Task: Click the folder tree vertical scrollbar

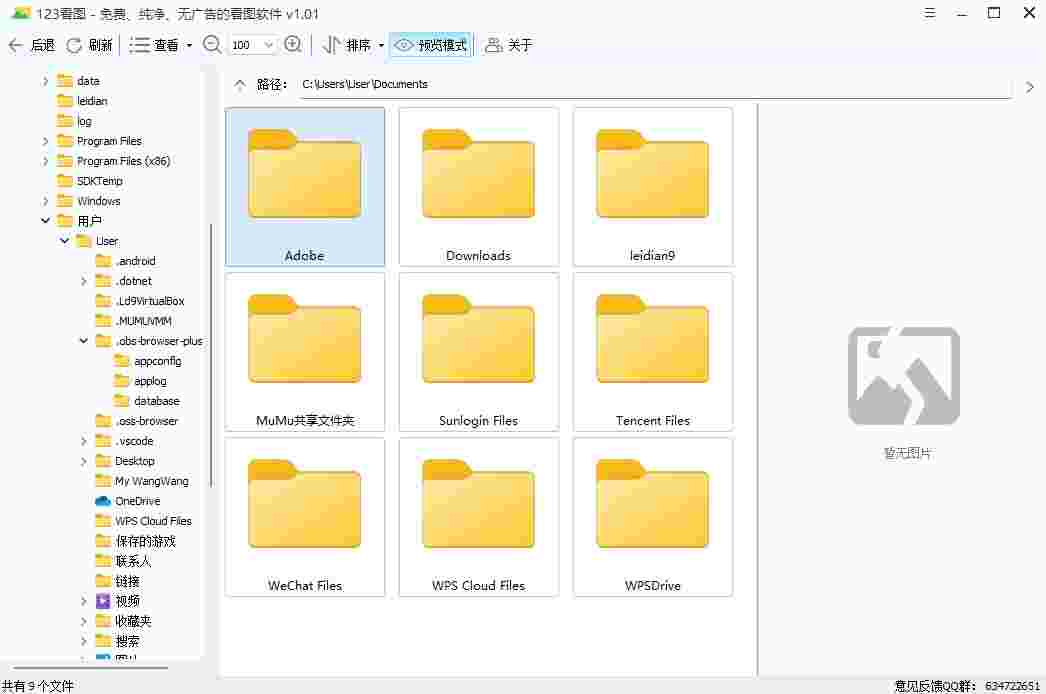Action: point(211,350)
